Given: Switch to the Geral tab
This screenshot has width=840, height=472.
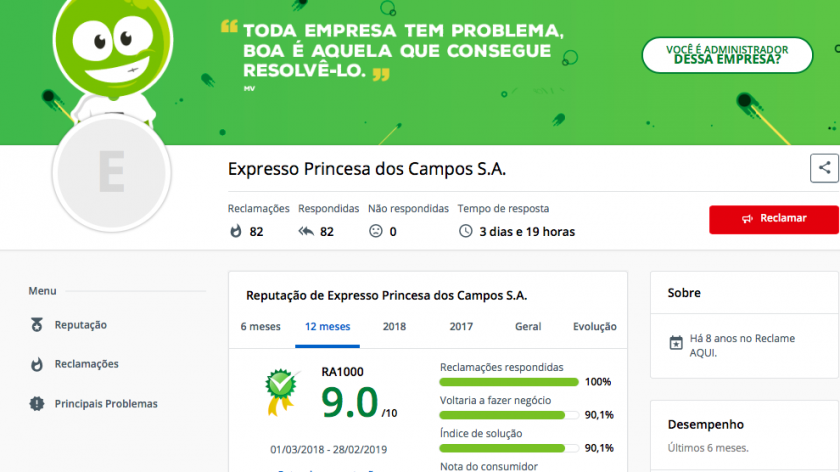Looking at the screenshot, I should pyautogui.click(x=528, y=326).
